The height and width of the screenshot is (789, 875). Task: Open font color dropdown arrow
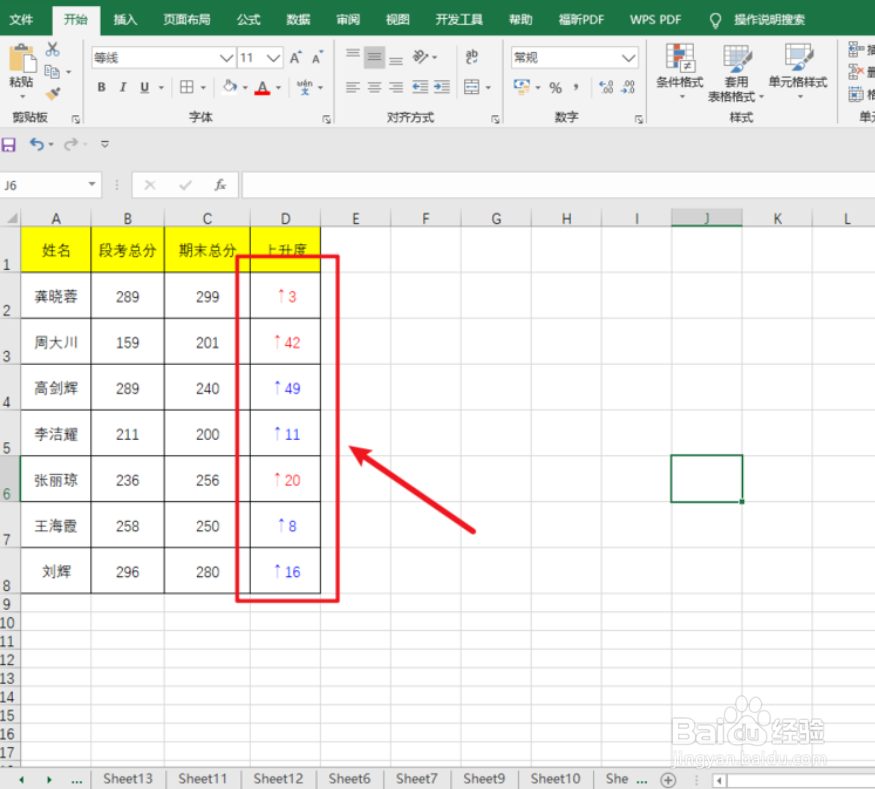pos(278,88)
